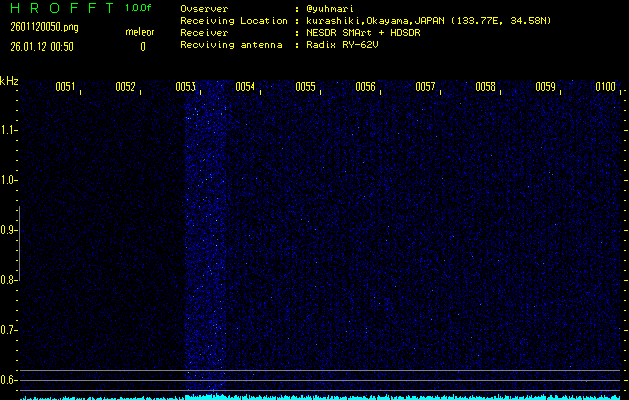This screenshot has height=400, width=629.
Task: Click the 0059 time marker
Action: click(545, 87)
